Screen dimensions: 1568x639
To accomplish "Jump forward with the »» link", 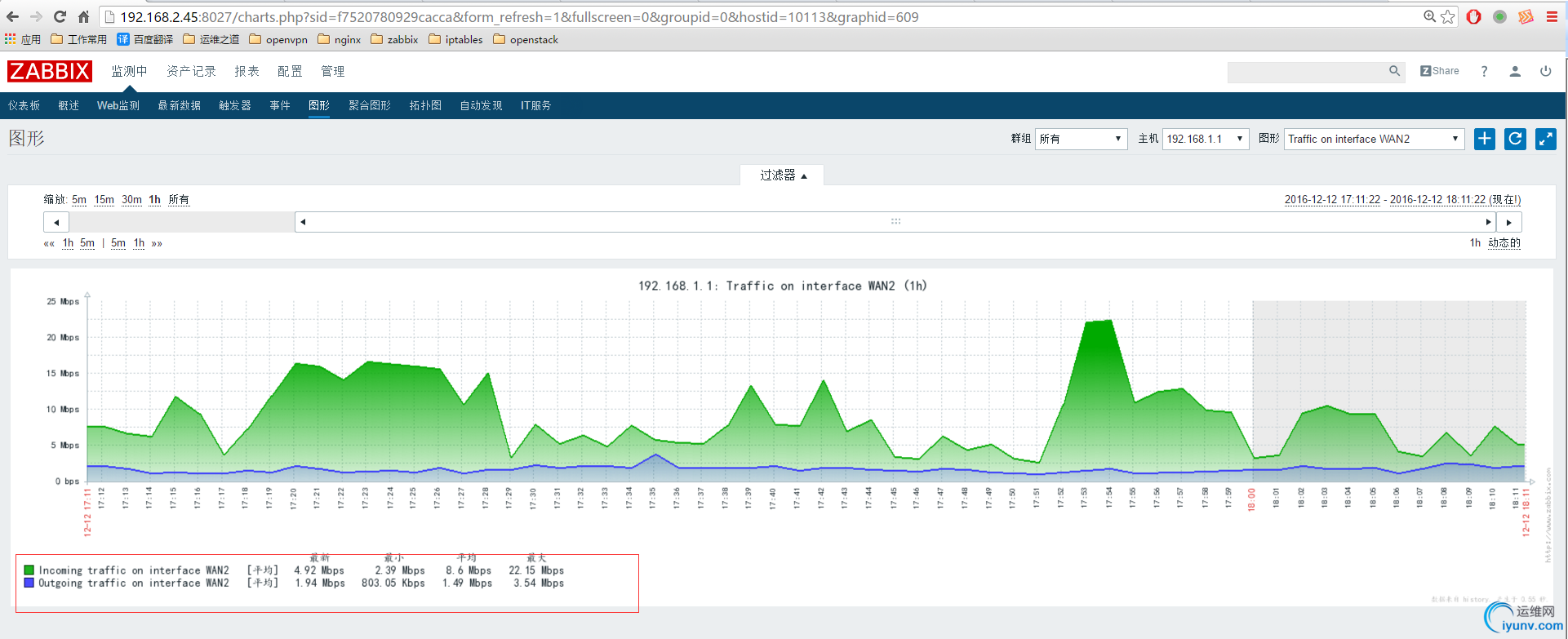I will [x=157, y=243].
